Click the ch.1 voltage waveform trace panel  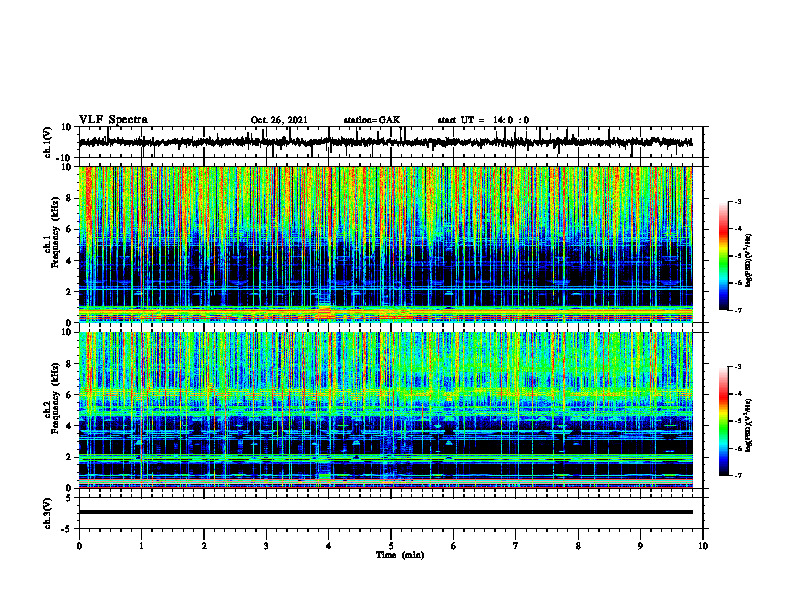[x=391, y=142]
